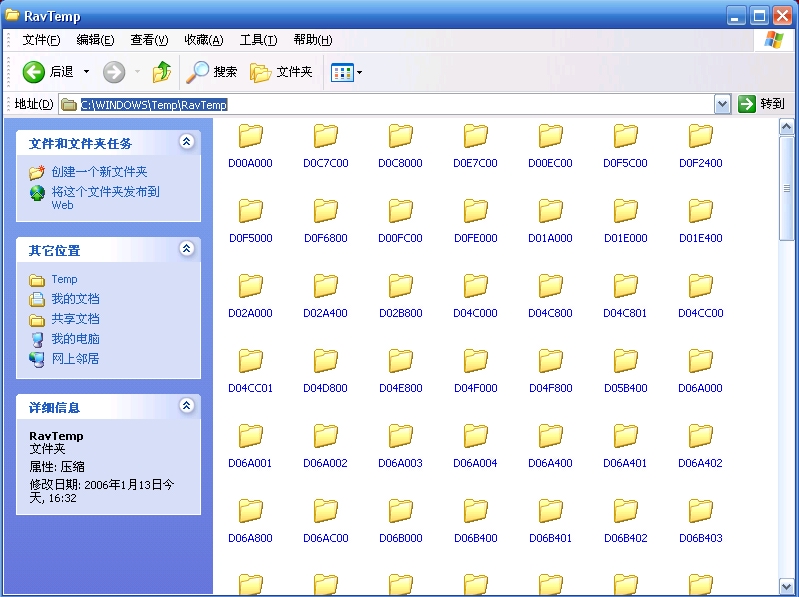
Task: Open the address bar dropdown list
Action: coord(722,104)
